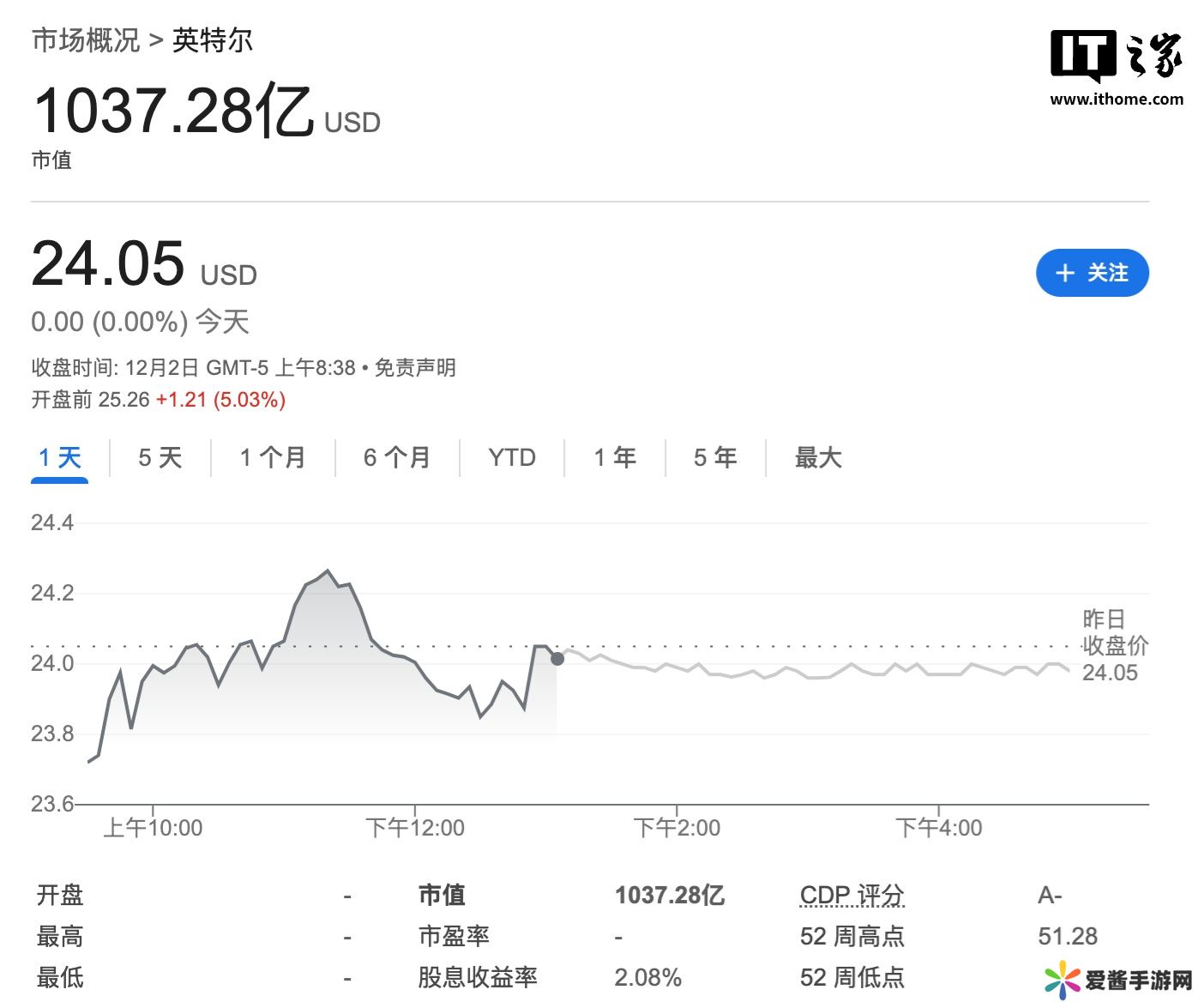Viewport: 1204px width, 1002px height.
Task: Click the 下午2:00 time axis label
Action: pyautogui.click(x=677, y=828)
